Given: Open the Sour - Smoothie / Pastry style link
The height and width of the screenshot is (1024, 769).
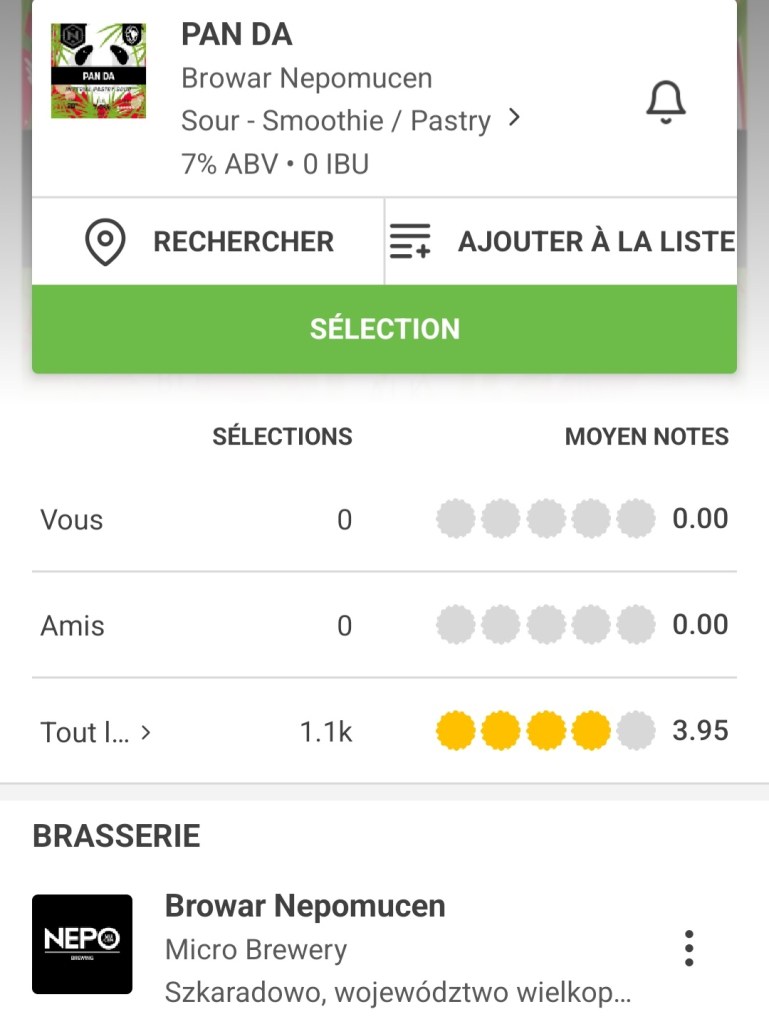Looking at the screenshot, I should (336, 121).
